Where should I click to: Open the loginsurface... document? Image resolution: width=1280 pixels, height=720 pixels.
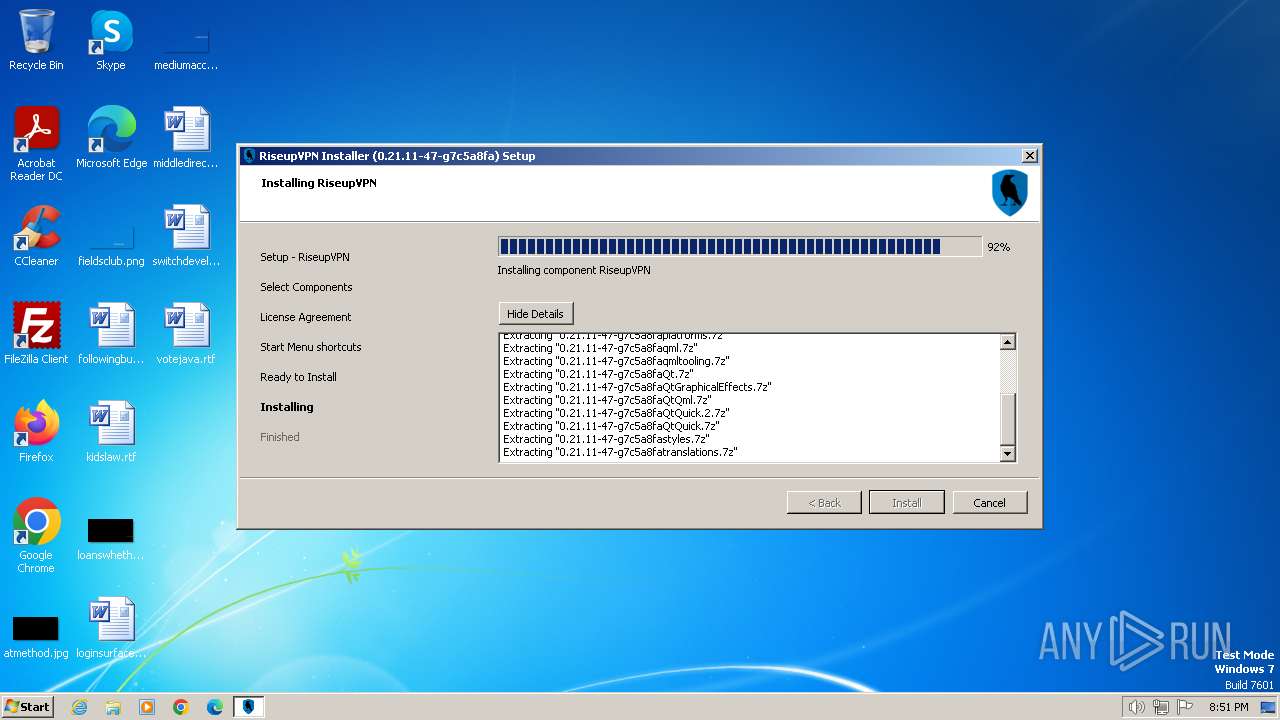(x=111, y=627)
